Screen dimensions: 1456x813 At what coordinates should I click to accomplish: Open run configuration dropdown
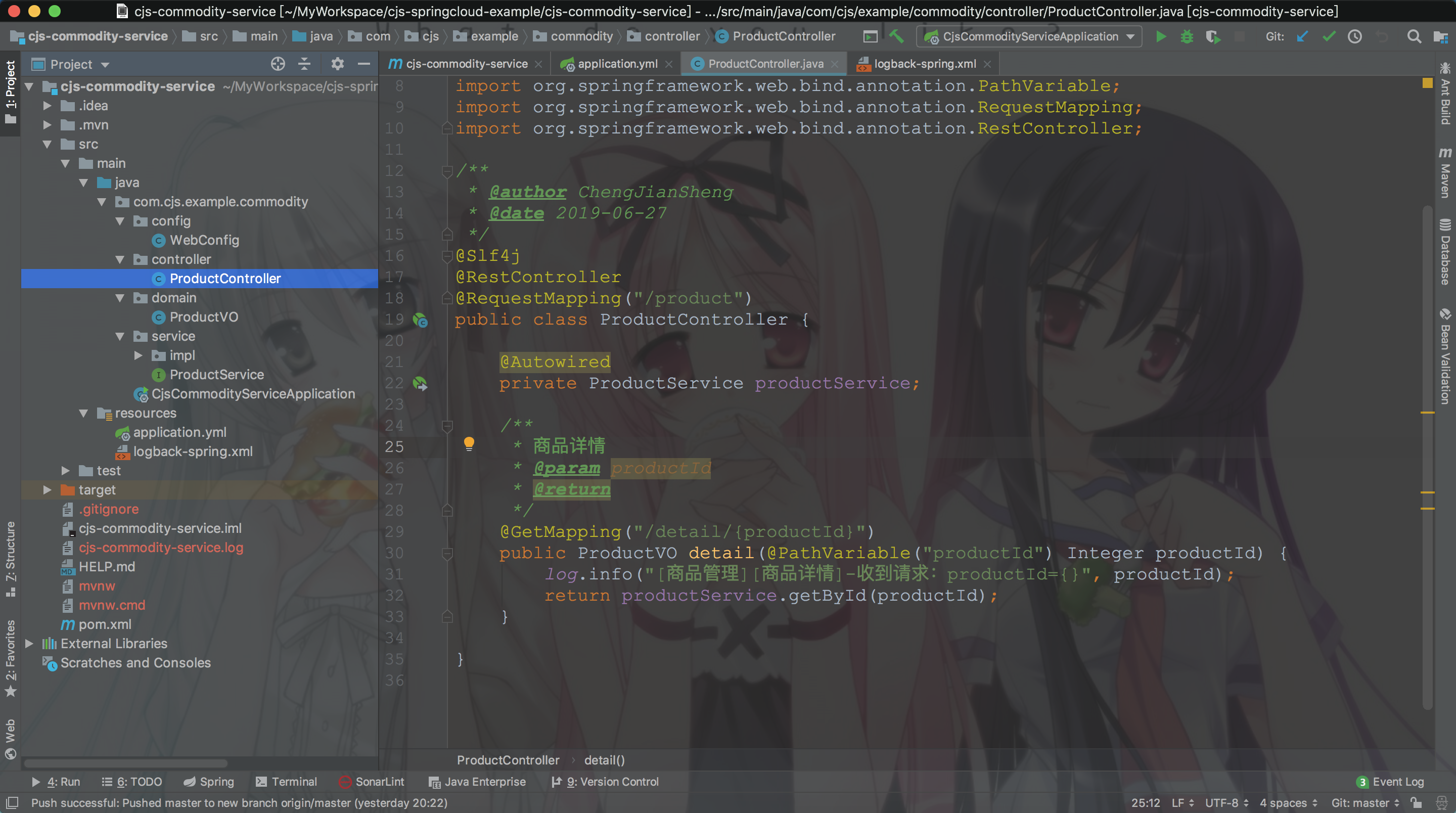[1130, 37]
